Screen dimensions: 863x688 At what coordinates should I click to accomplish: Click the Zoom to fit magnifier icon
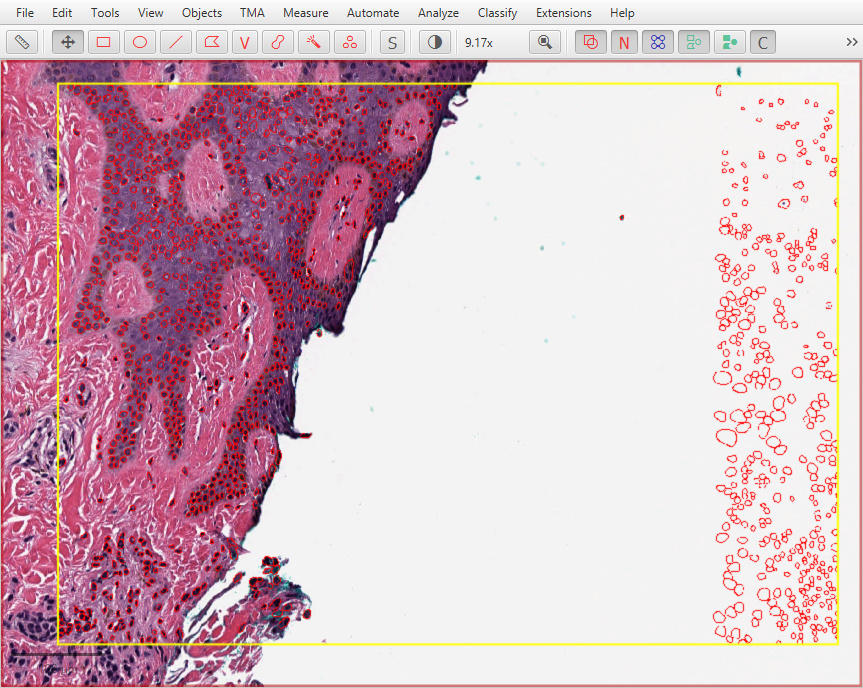(545, 42)
